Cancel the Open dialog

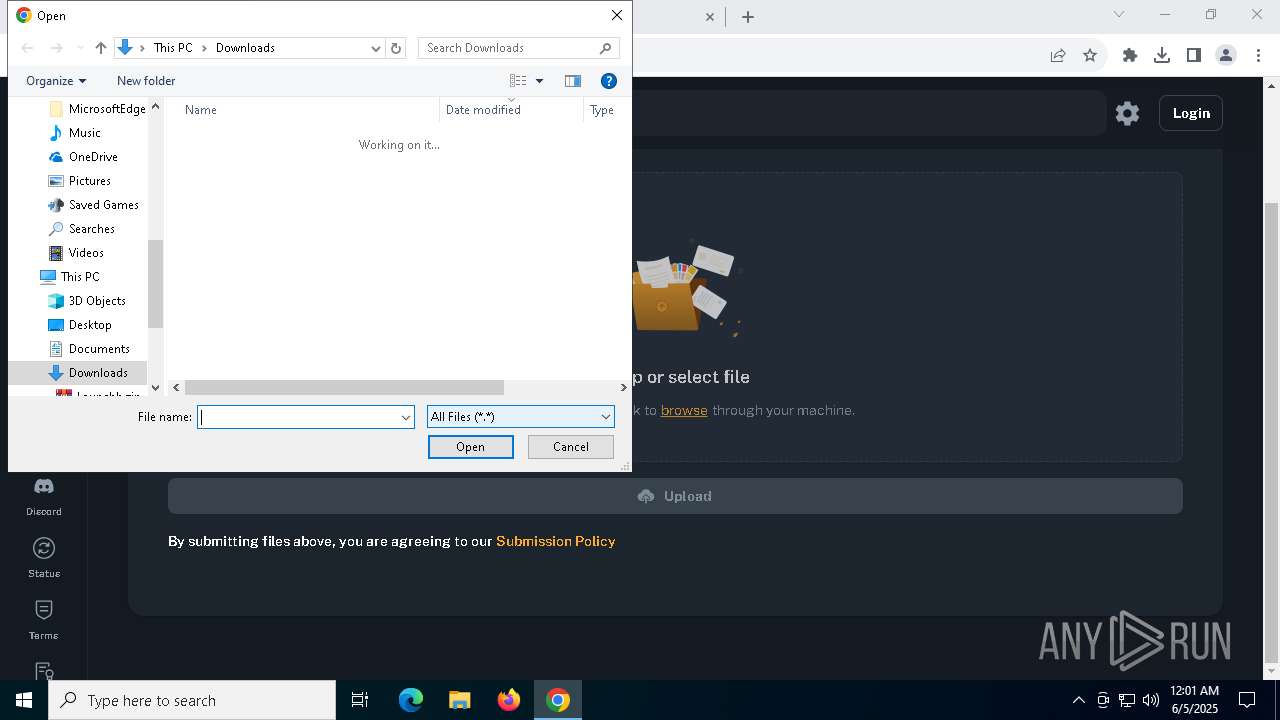[571, 447]
